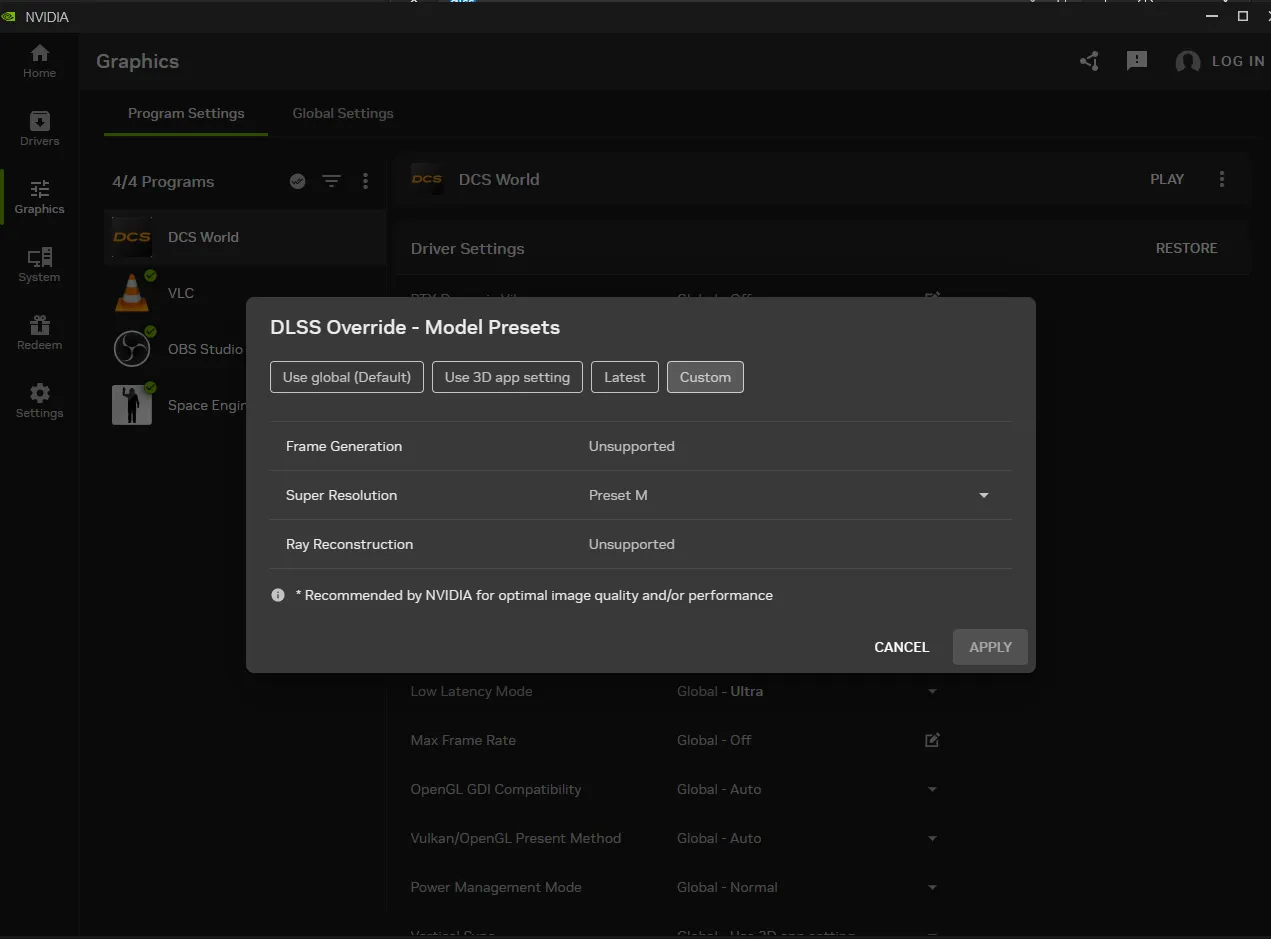Select the VLC cone icon

point(132,293)
